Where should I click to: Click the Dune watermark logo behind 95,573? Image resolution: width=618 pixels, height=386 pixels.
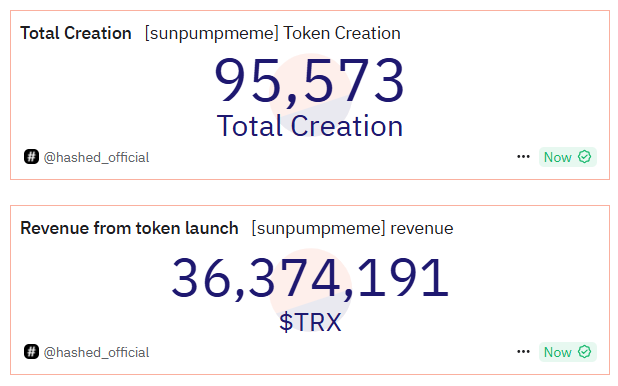click(x=310, y=95)
